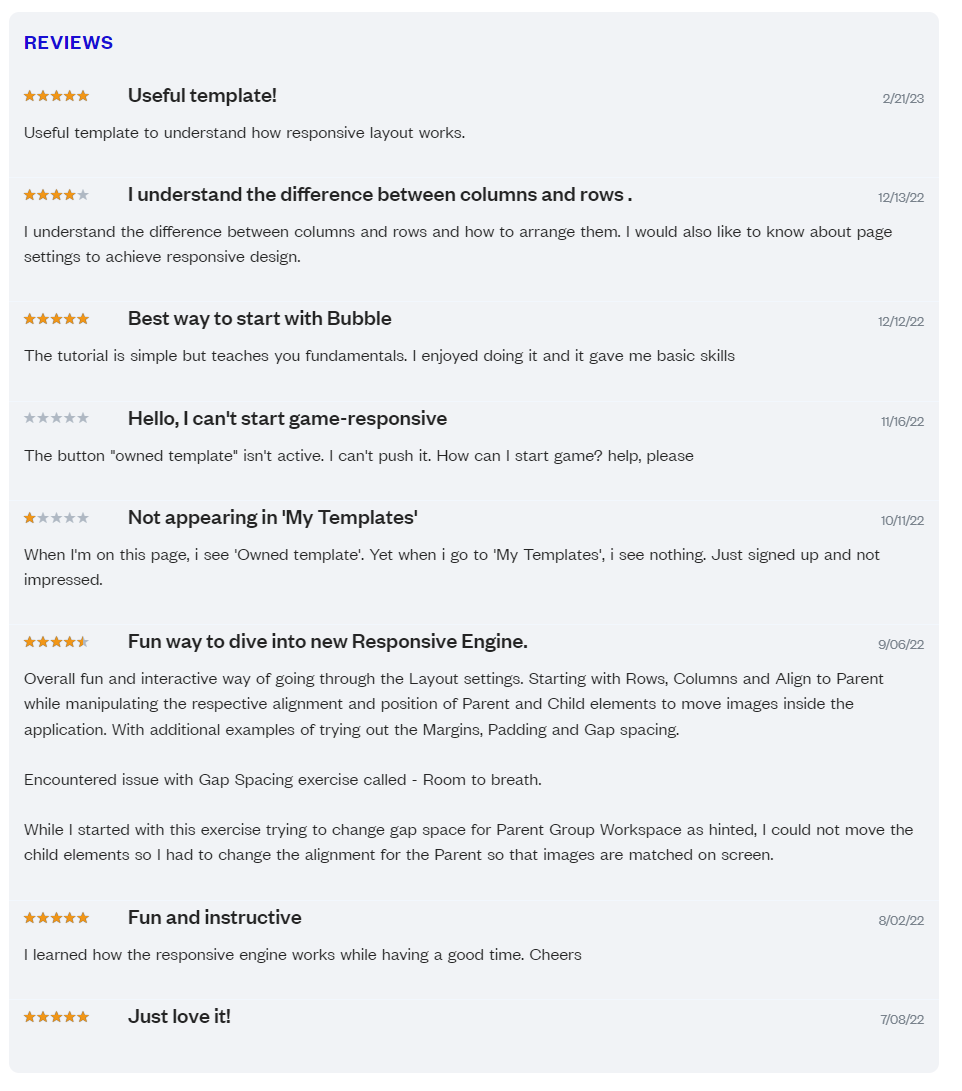Click star rating next to 'Best way to start with Bubble'
This screenshot has width=962, height=1091.
pos(56,319)
